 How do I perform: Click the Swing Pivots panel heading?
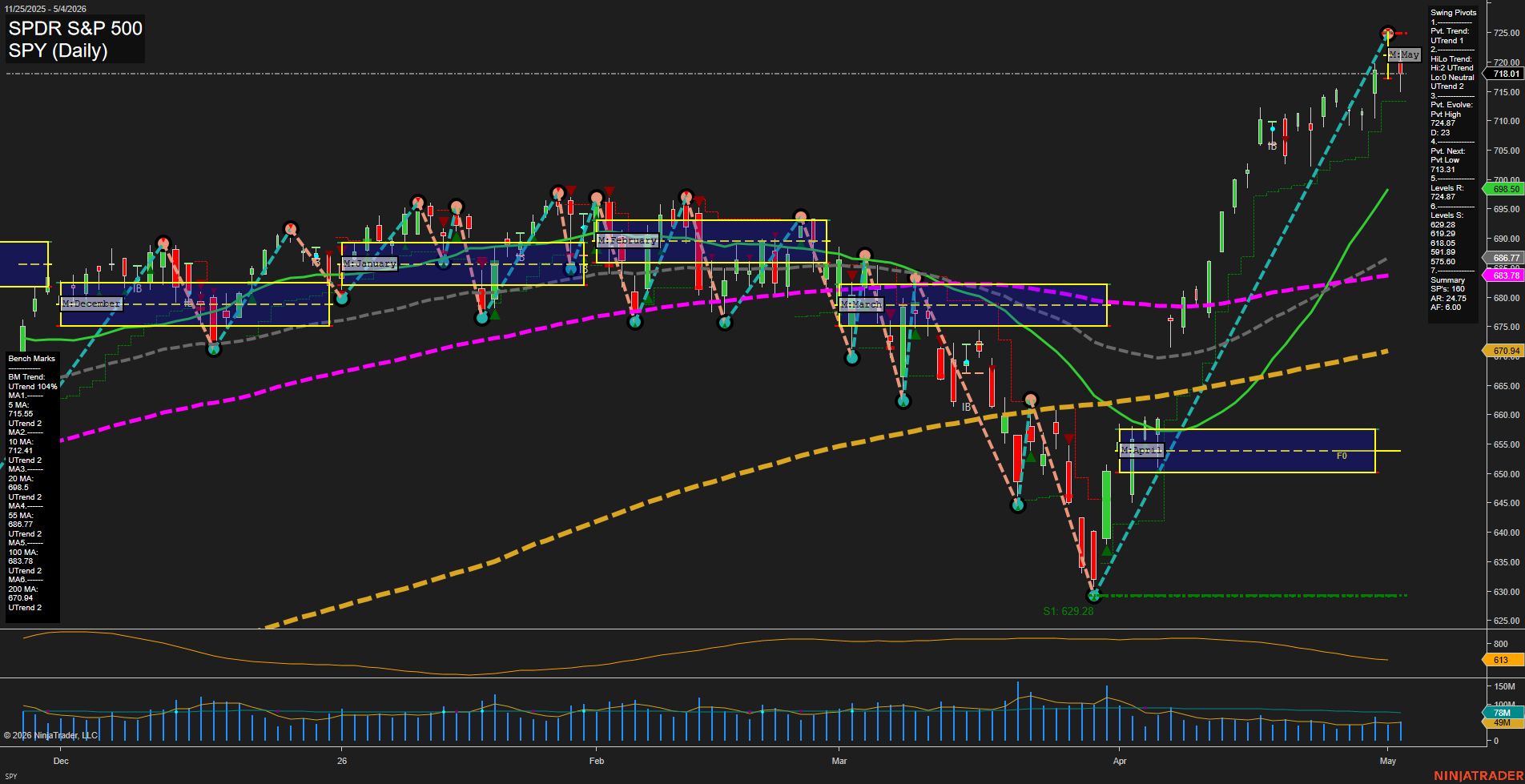pyautogui.click(x=1453, y=13)
